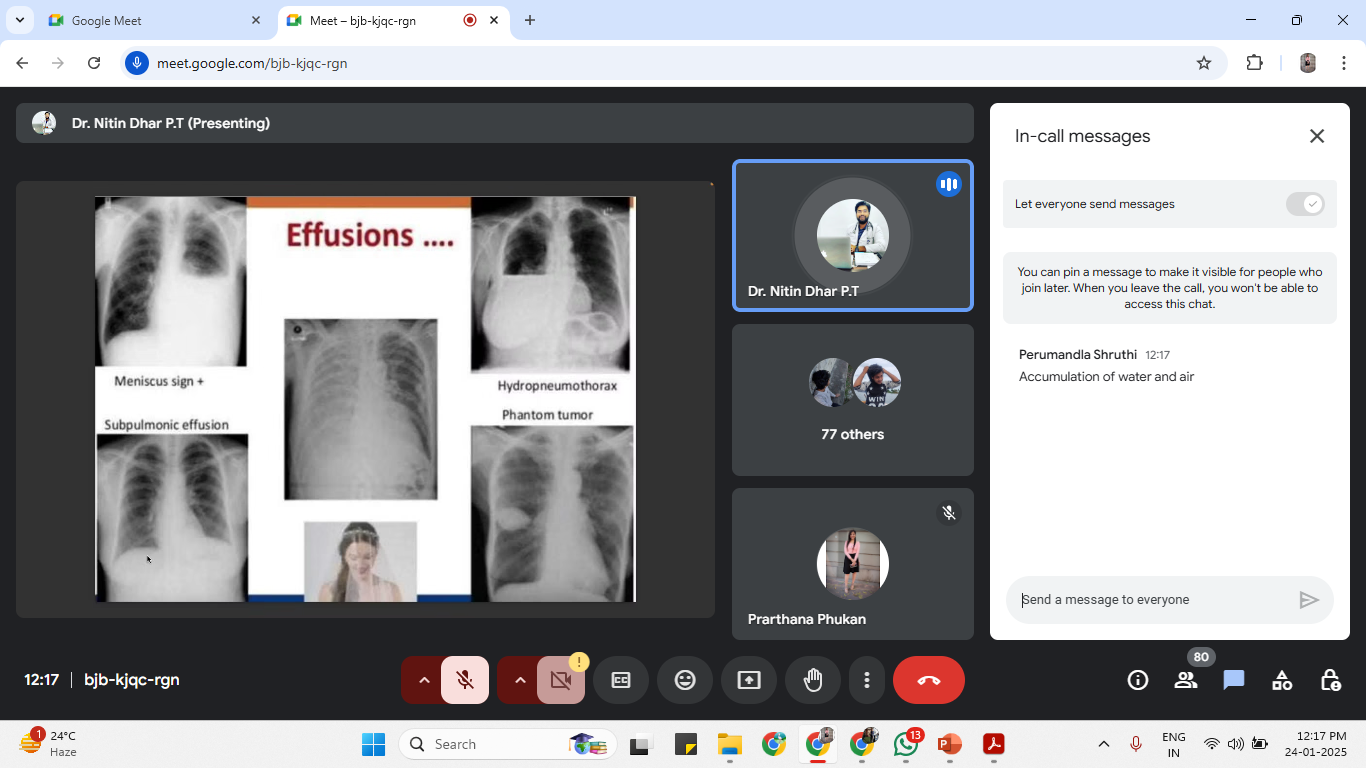Turn on the camera in Meet controls

(561, 680)
